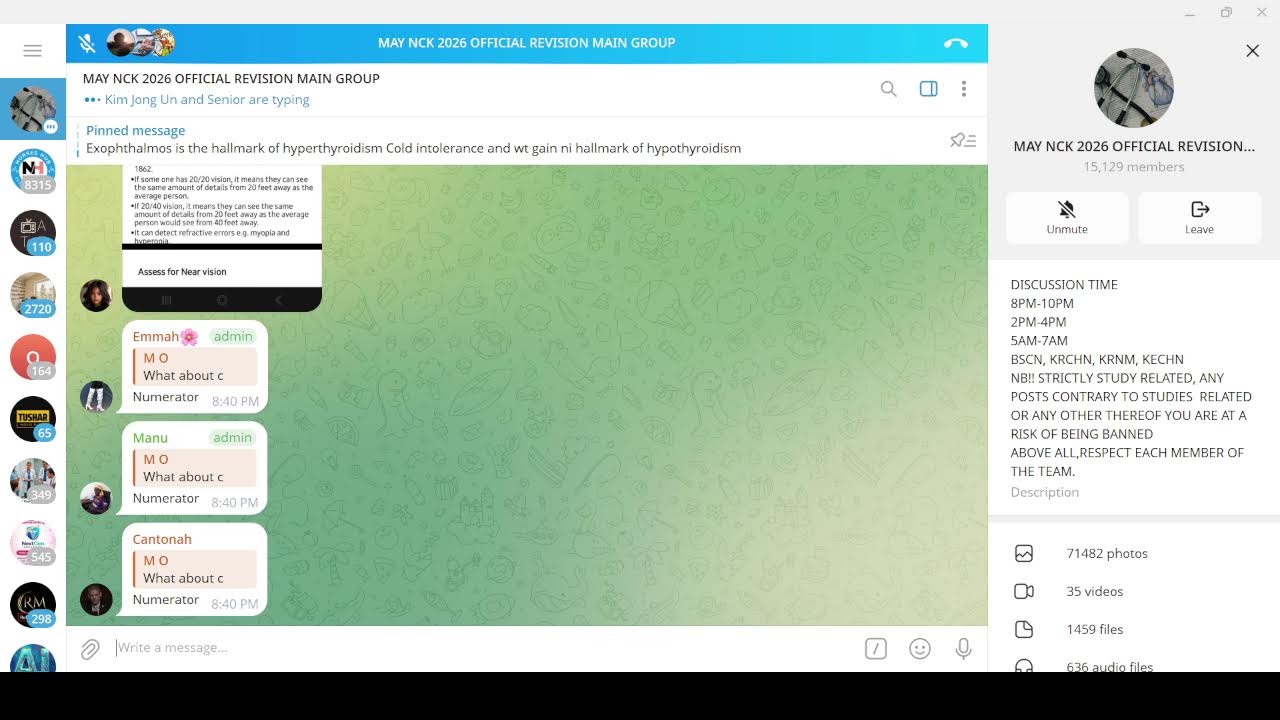Click the Kim Jong Un typing status
This screenshot has width=1280, height=720.
pos(196,100)
